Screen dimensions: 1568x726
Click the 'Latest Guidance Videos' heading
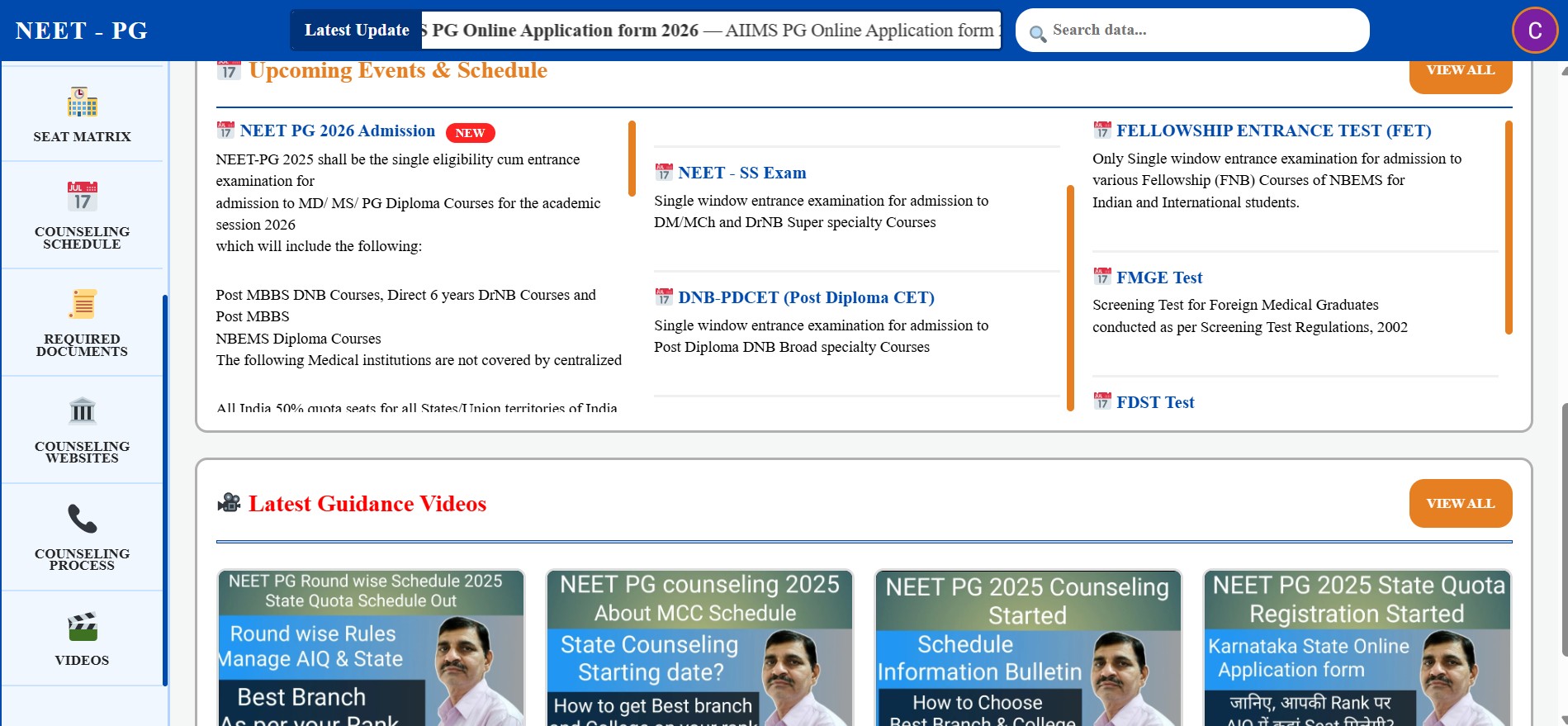pos(367,504)
